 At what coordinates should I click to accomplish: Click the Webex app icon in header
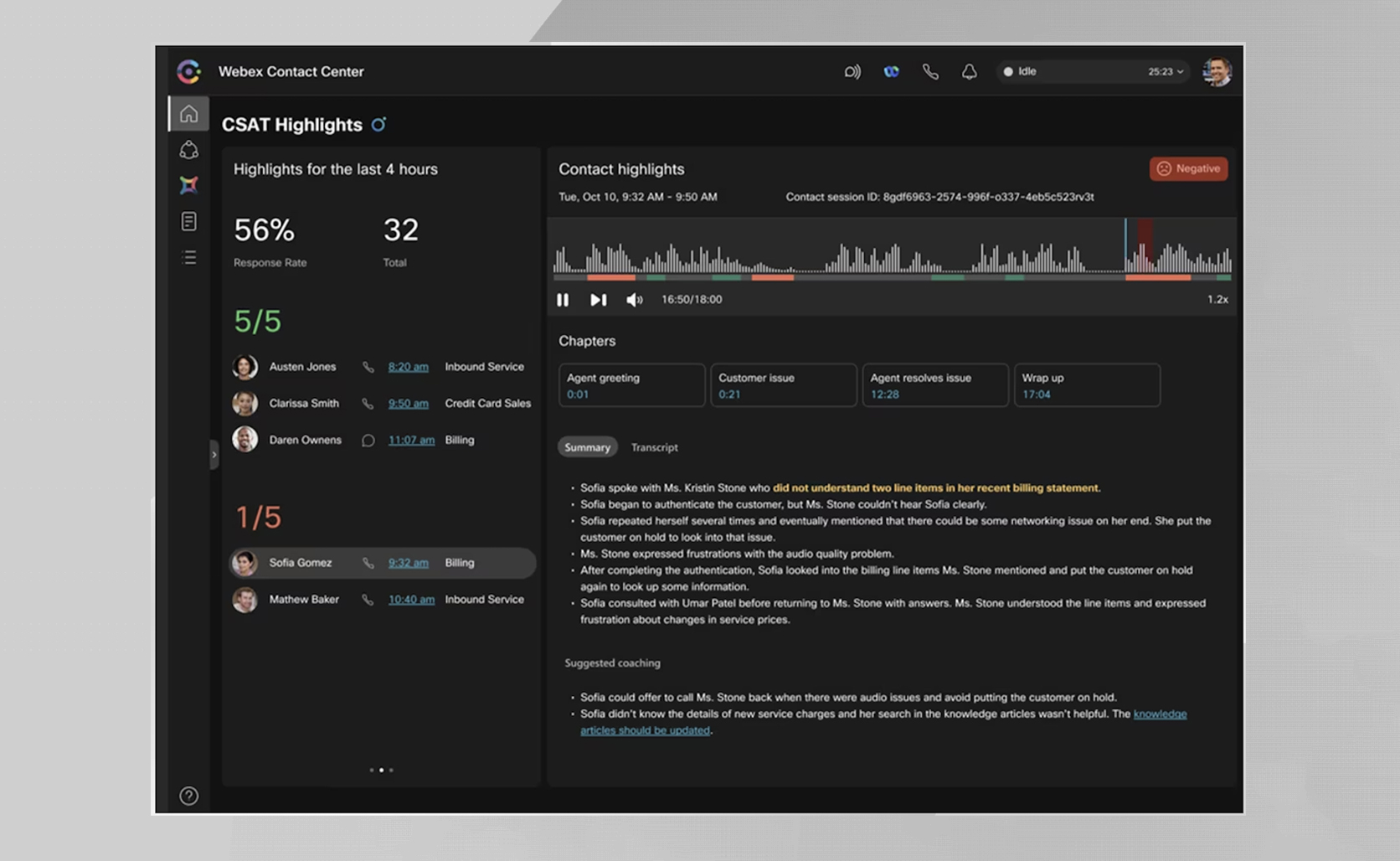tap(891, 72)
